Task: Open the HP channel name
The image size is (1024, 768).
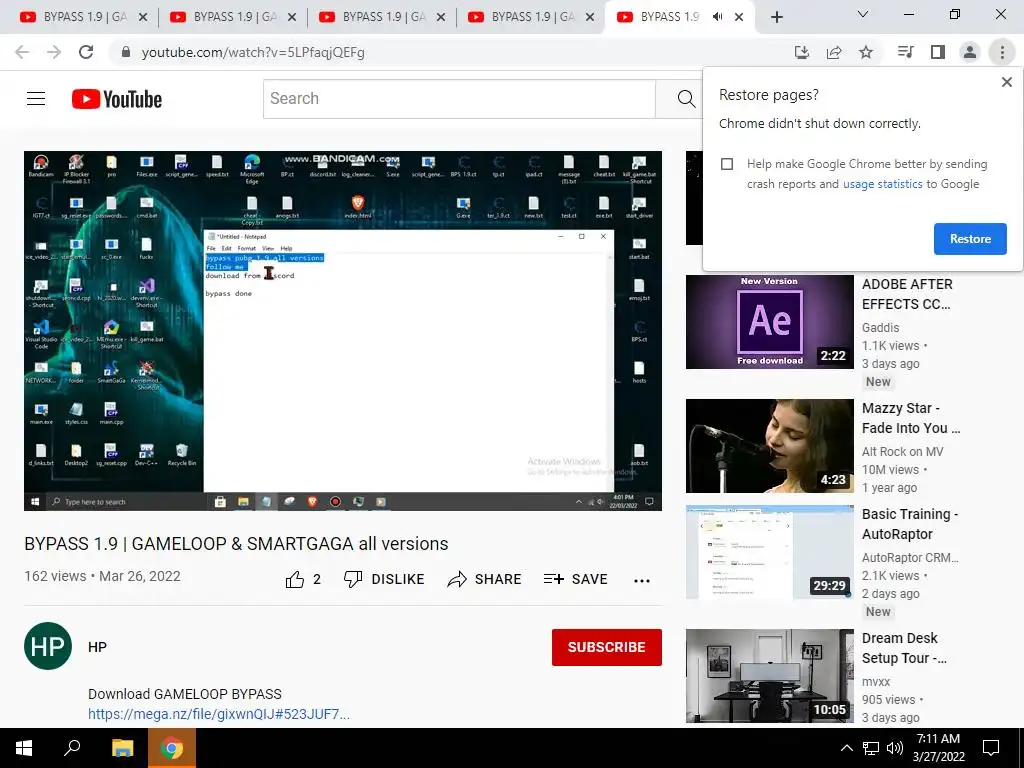Action: click(x=97, y=647)
